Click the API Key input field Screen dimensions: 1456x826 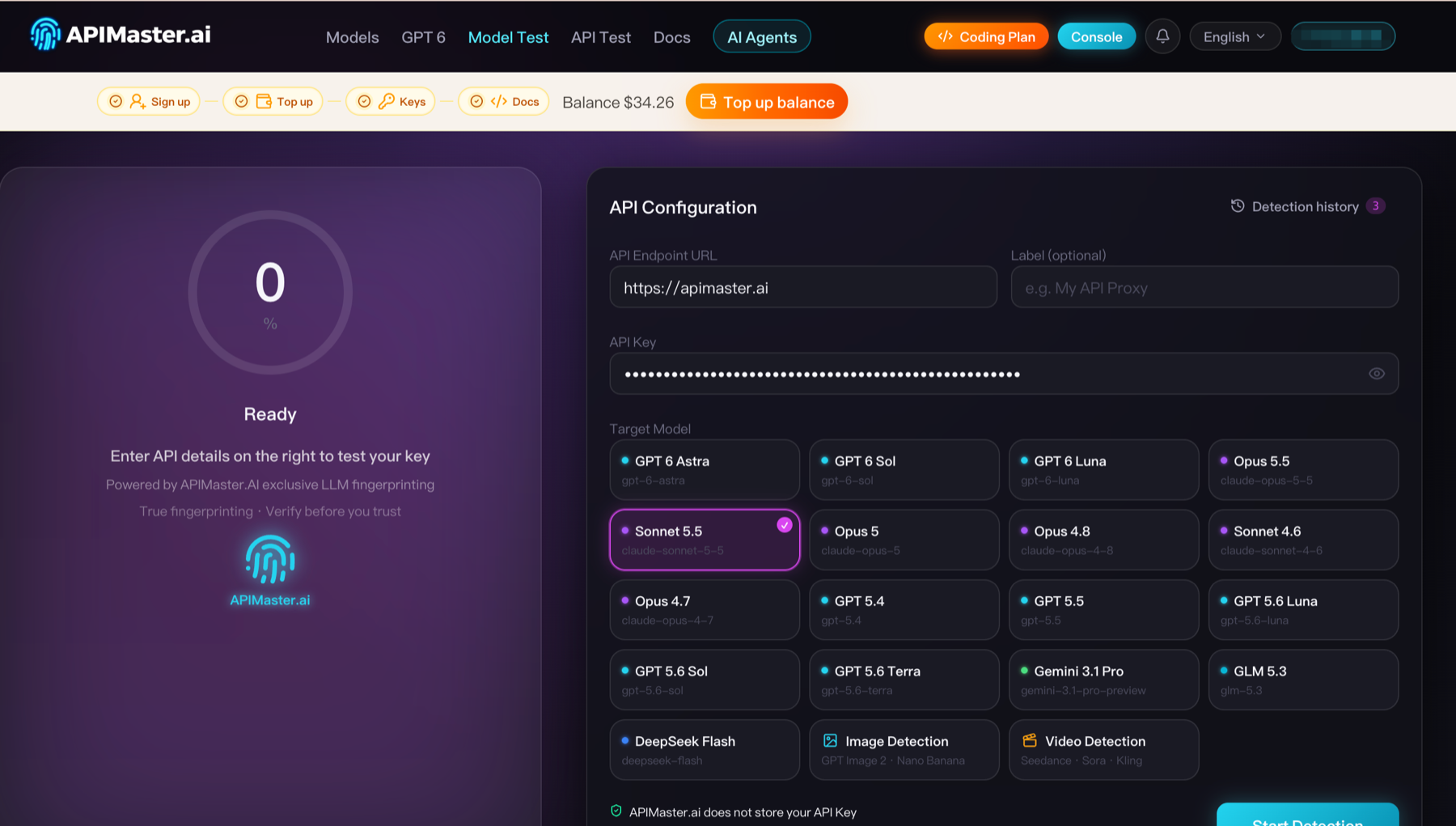point(1004,374)
